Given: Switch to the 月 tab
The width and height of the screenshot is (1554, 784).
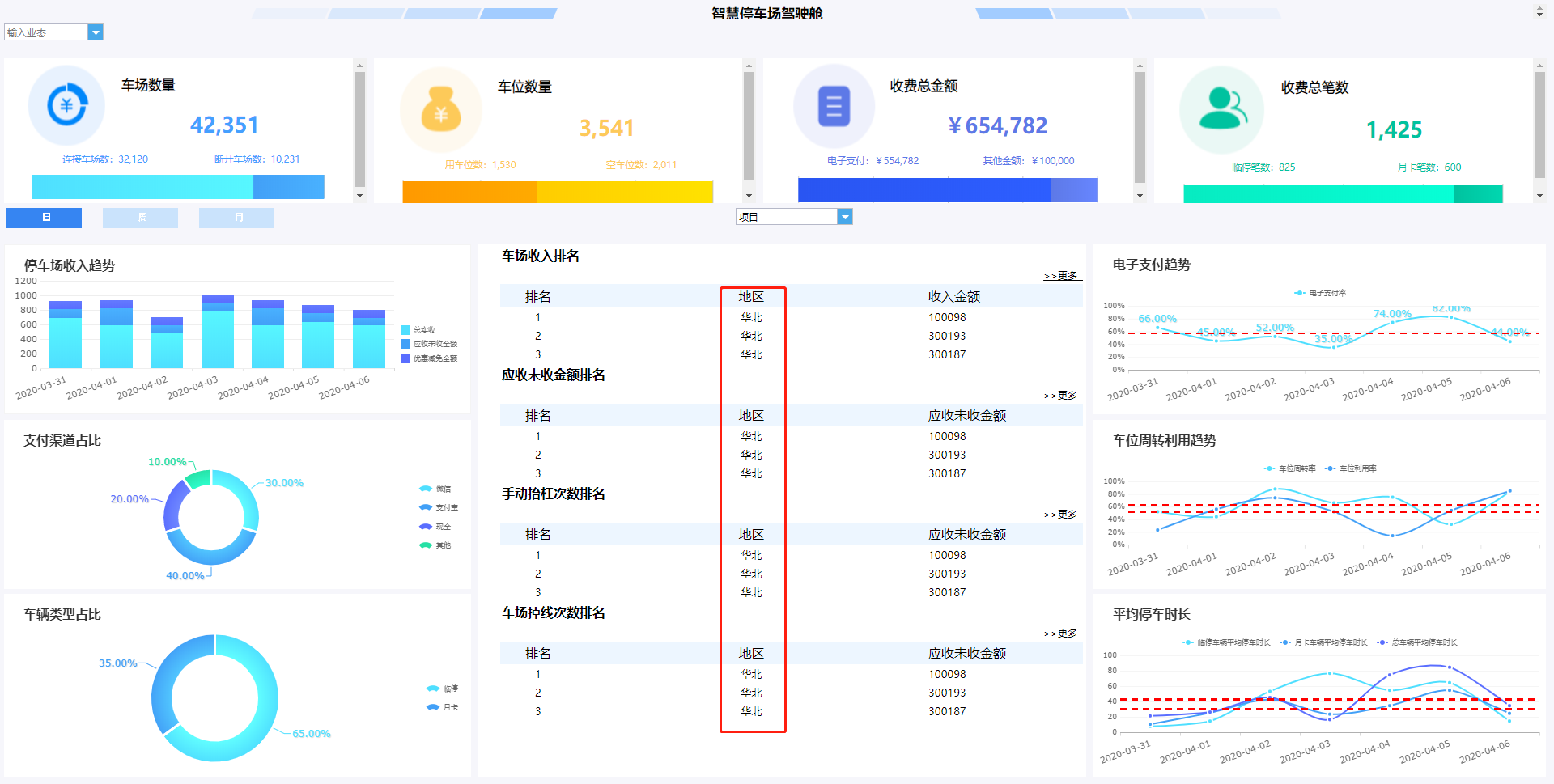Looking at the screenshot, I should (236, 218).
